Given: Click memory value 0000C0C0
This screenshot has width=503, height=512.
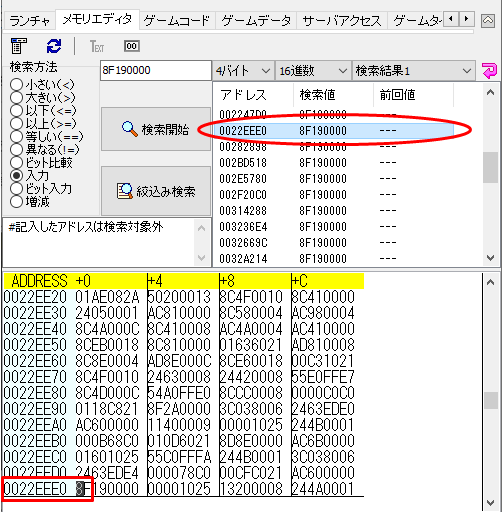Looking at the screenshot, I should (323, 393).
